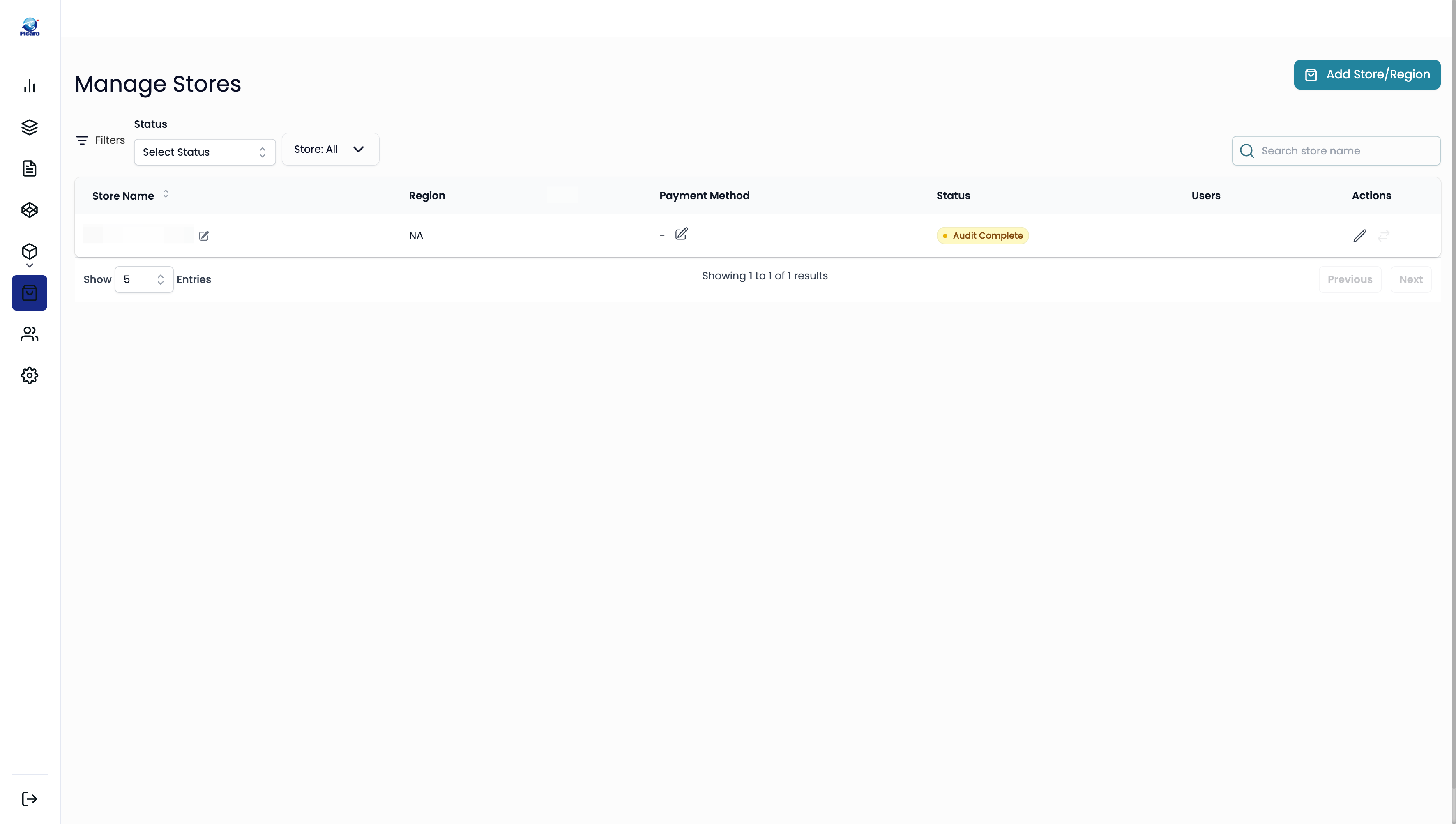Open the box package sidebar icon
This screenshot has height=824, width=1456.
(30, 251)
